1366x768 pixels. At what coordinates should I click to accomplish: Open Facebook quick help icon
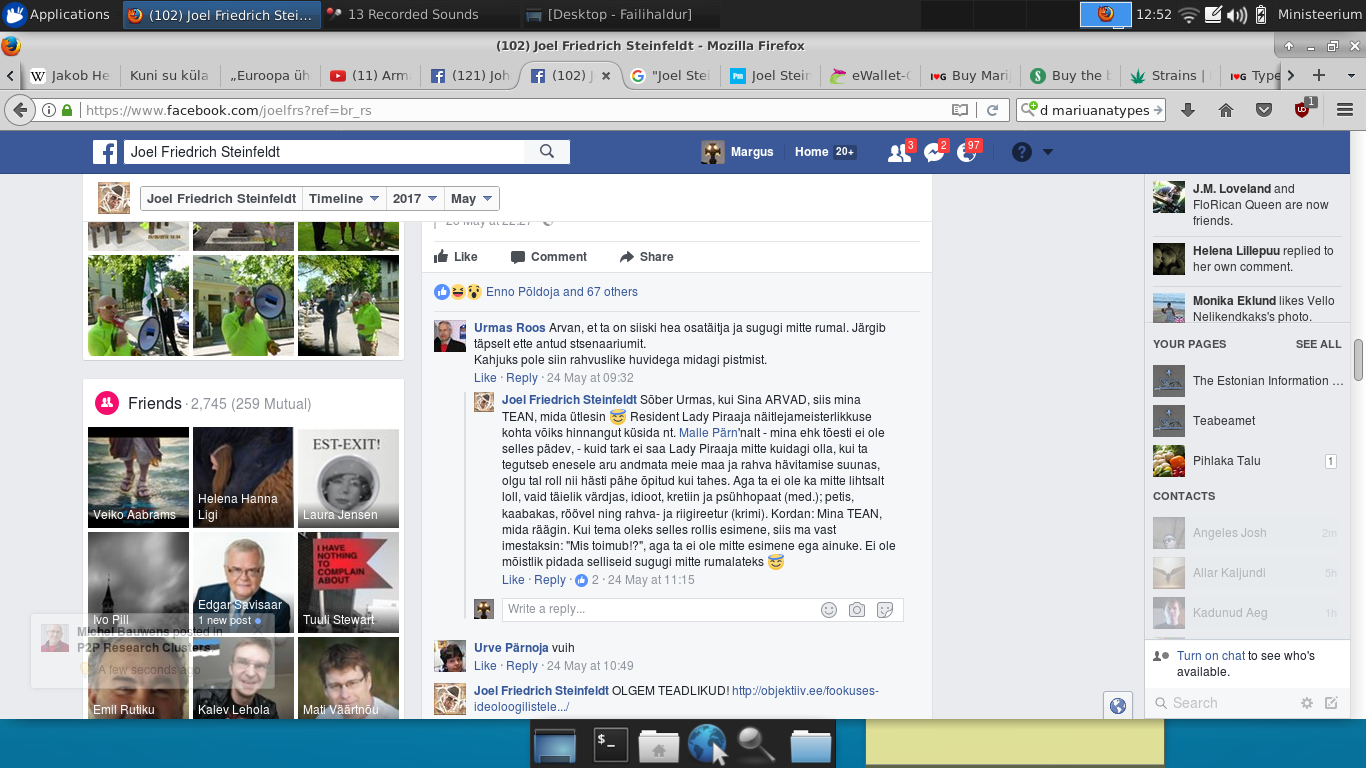point(1021,152)
